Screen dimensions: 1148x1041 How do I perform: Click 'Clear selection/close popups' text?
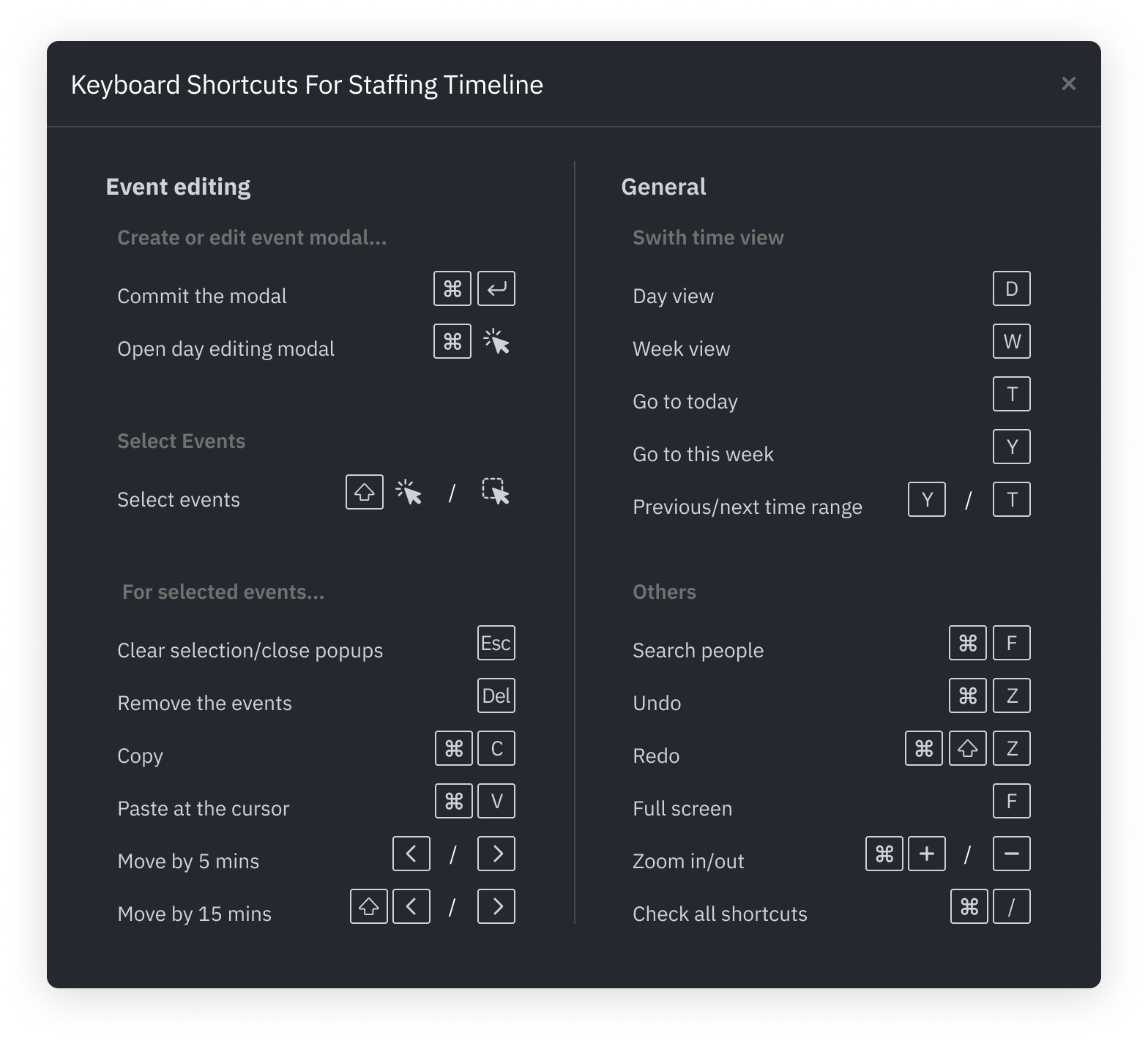250,650
